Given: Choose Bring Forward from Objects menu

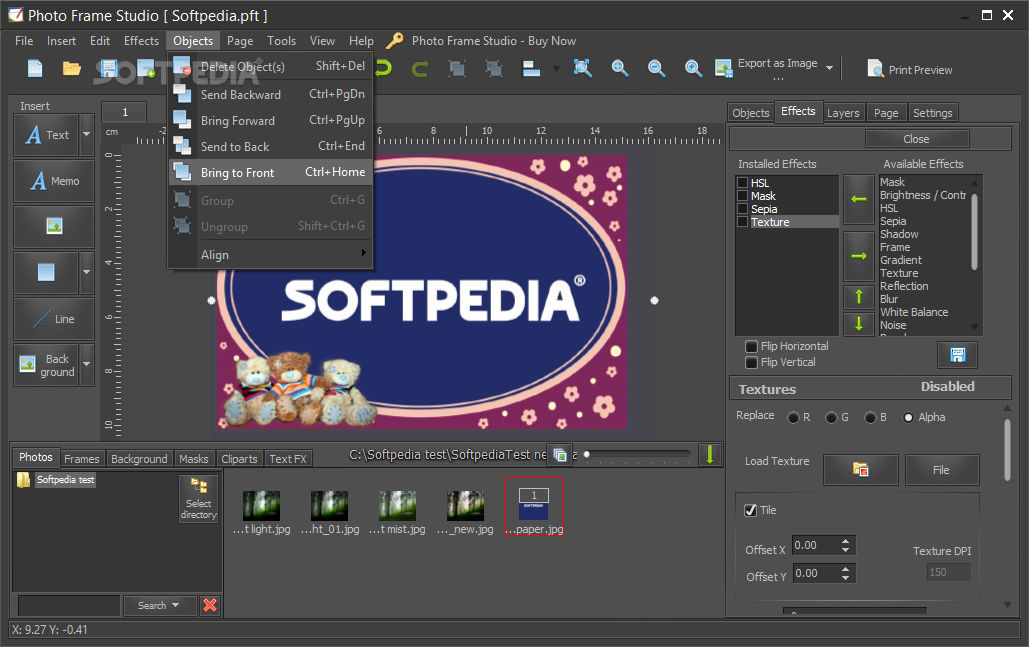Looking at the screenshot, I should pos(270,121).
